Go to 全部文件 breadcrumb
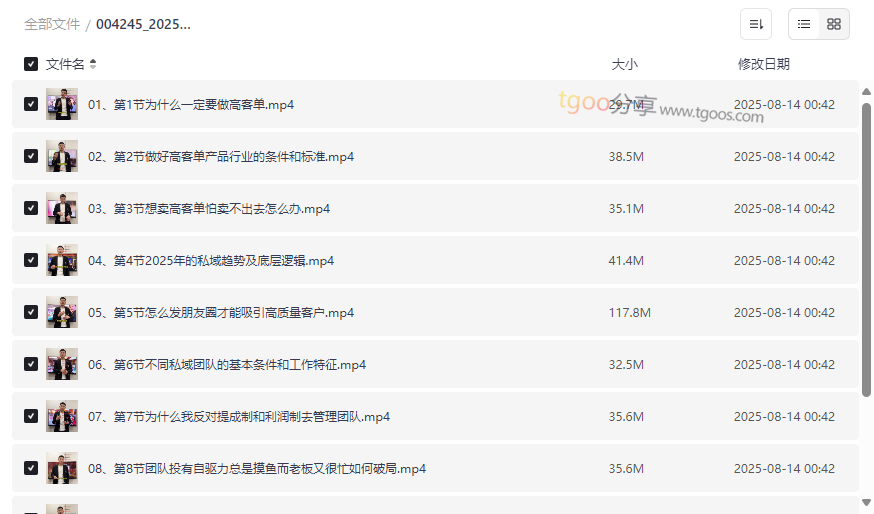Viewport: 874px width, 514px height. tap(52, 24)
